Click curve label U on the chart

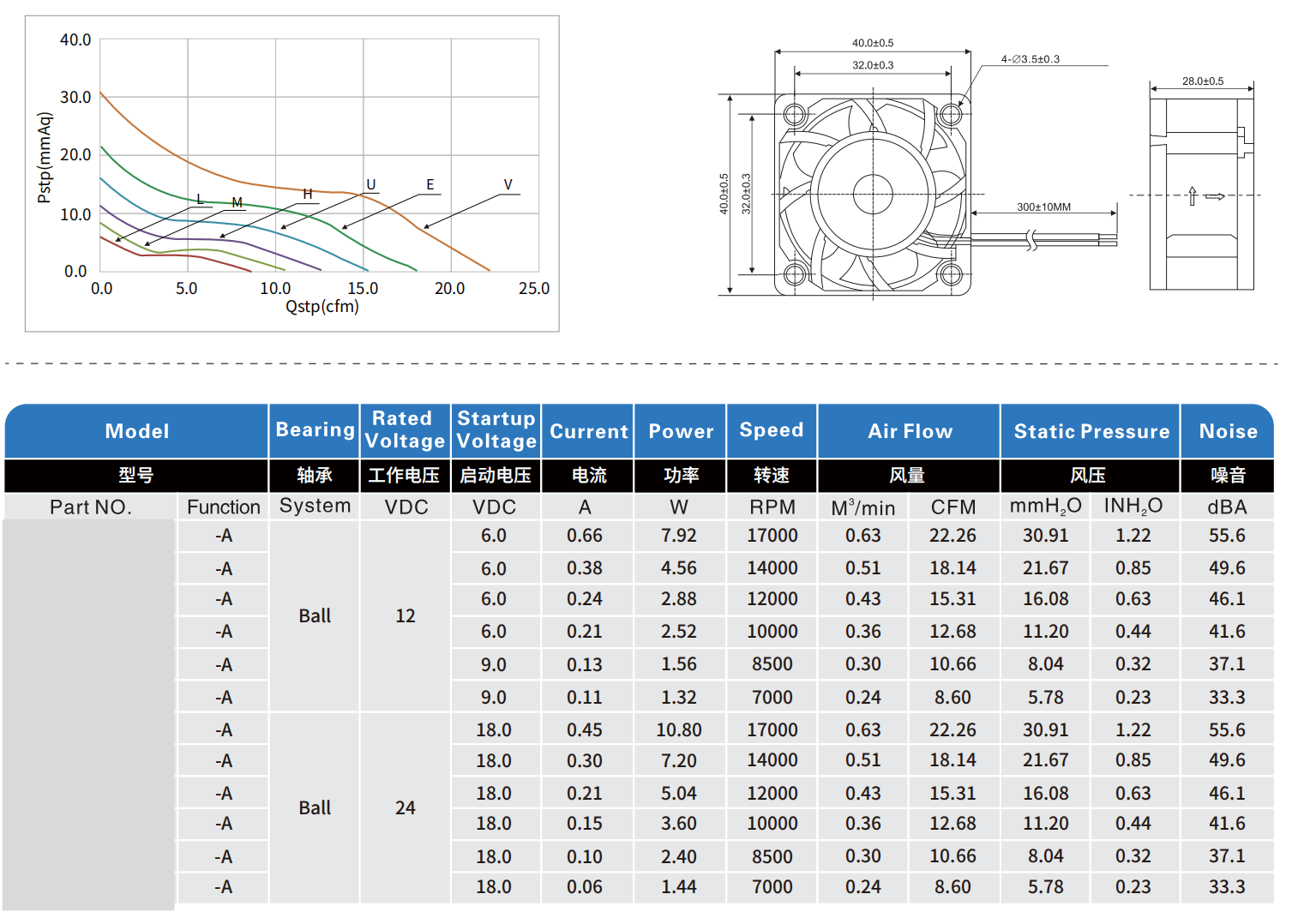point(371,184)
